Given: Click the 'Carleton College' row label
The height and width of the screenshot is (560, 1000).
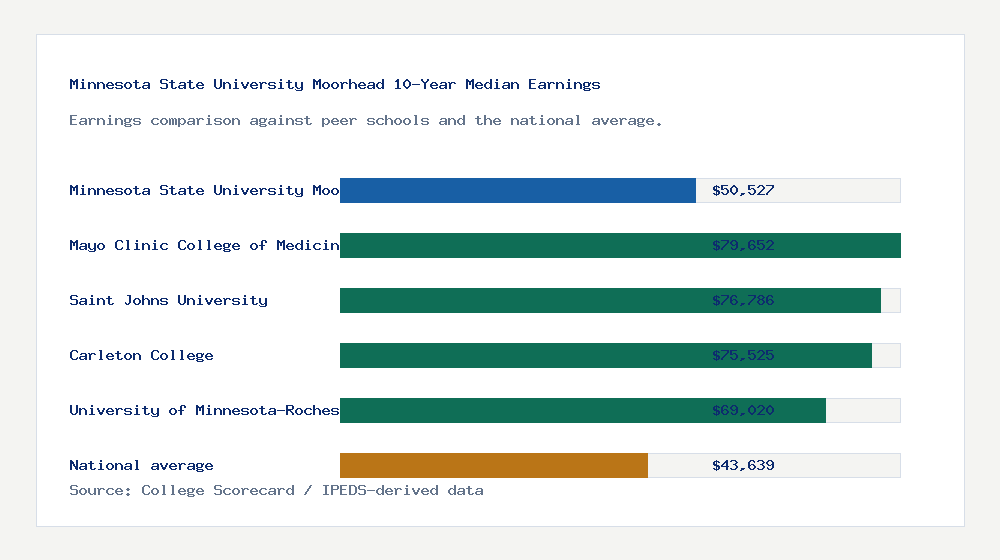Looking at the screenshot, I should pyautogui.click(x=141, y=355).
